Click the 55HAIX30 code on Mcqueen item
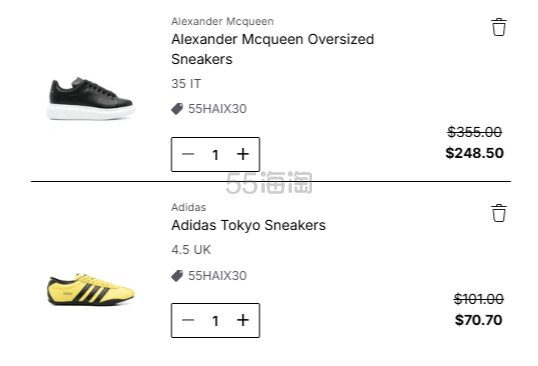Viewport: 538px width, 366px height. pos(217,109)
